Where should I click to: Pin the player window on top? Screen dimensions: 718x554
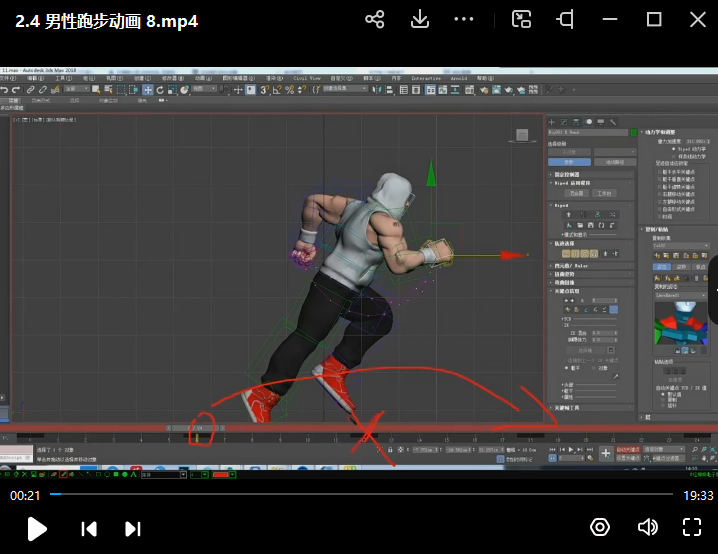click(x=566, y=19)
